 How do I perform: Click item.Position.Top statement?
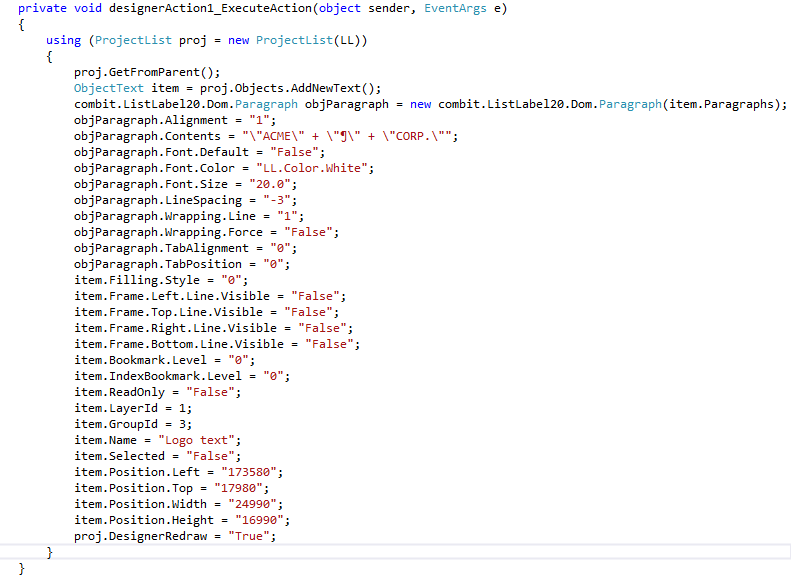point(172,488)
